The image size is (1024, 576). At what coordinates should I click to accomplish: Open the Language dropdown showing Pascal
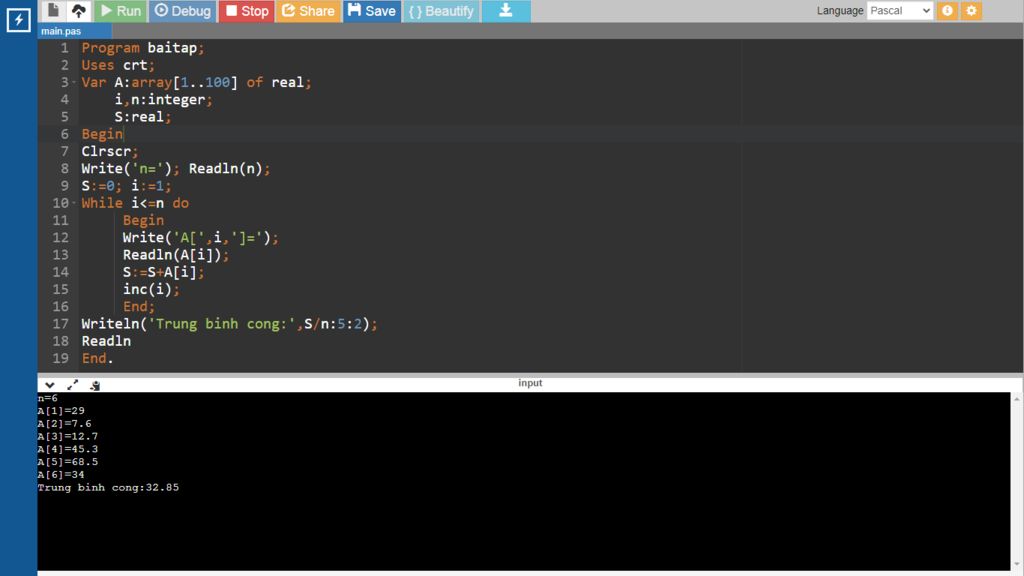(x=899, y=10)
